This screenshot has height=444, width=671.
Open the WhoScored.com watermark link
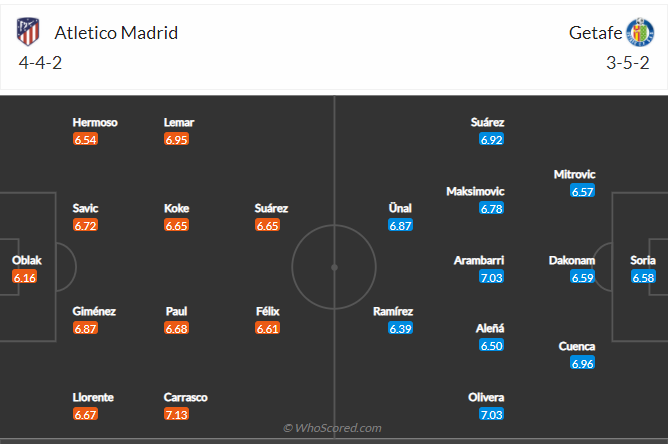[x=333, y=428]
